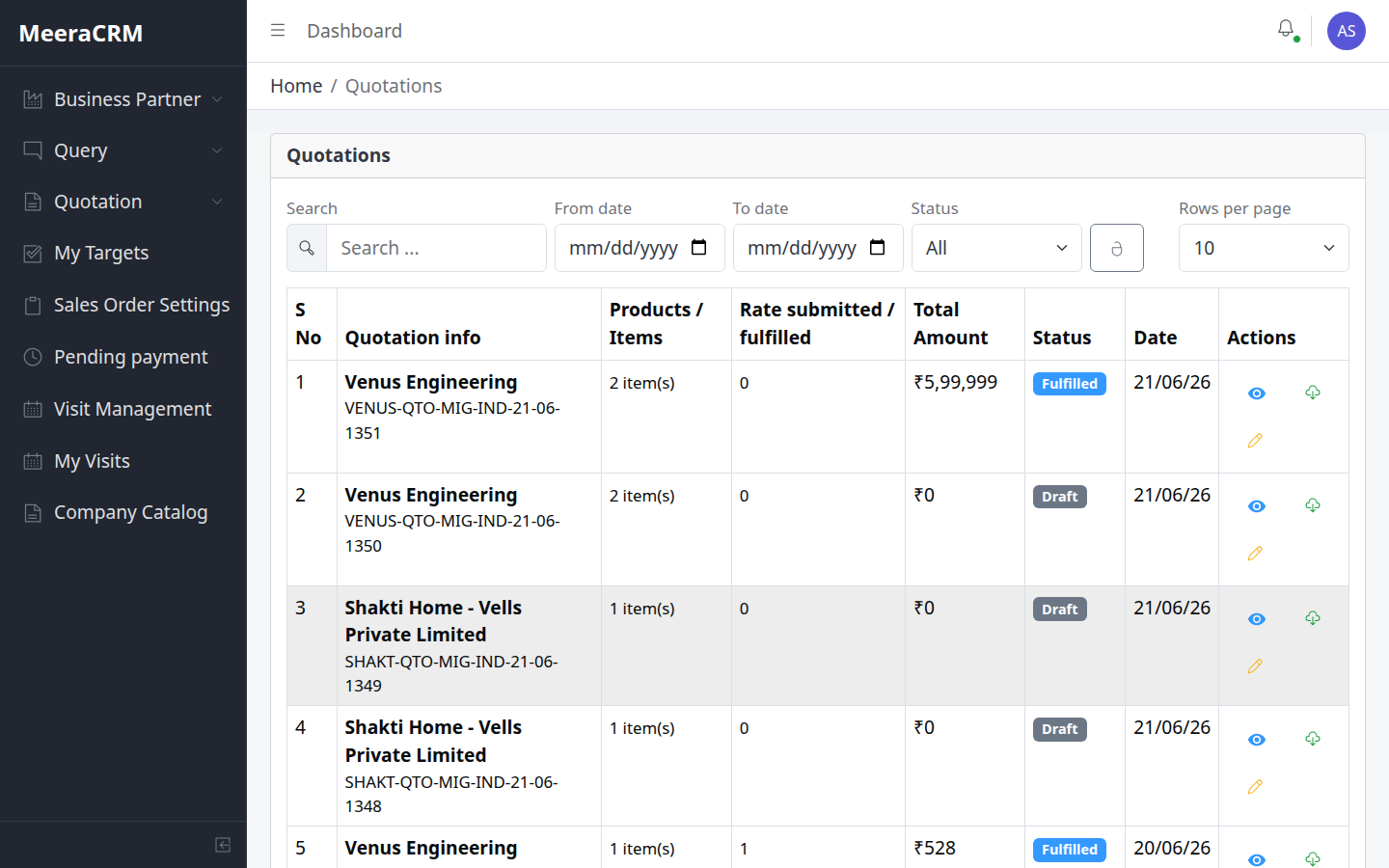Screen dimensions: 1389x868
Task: Click into the Search text field
Action: click(x=437, y=248)
